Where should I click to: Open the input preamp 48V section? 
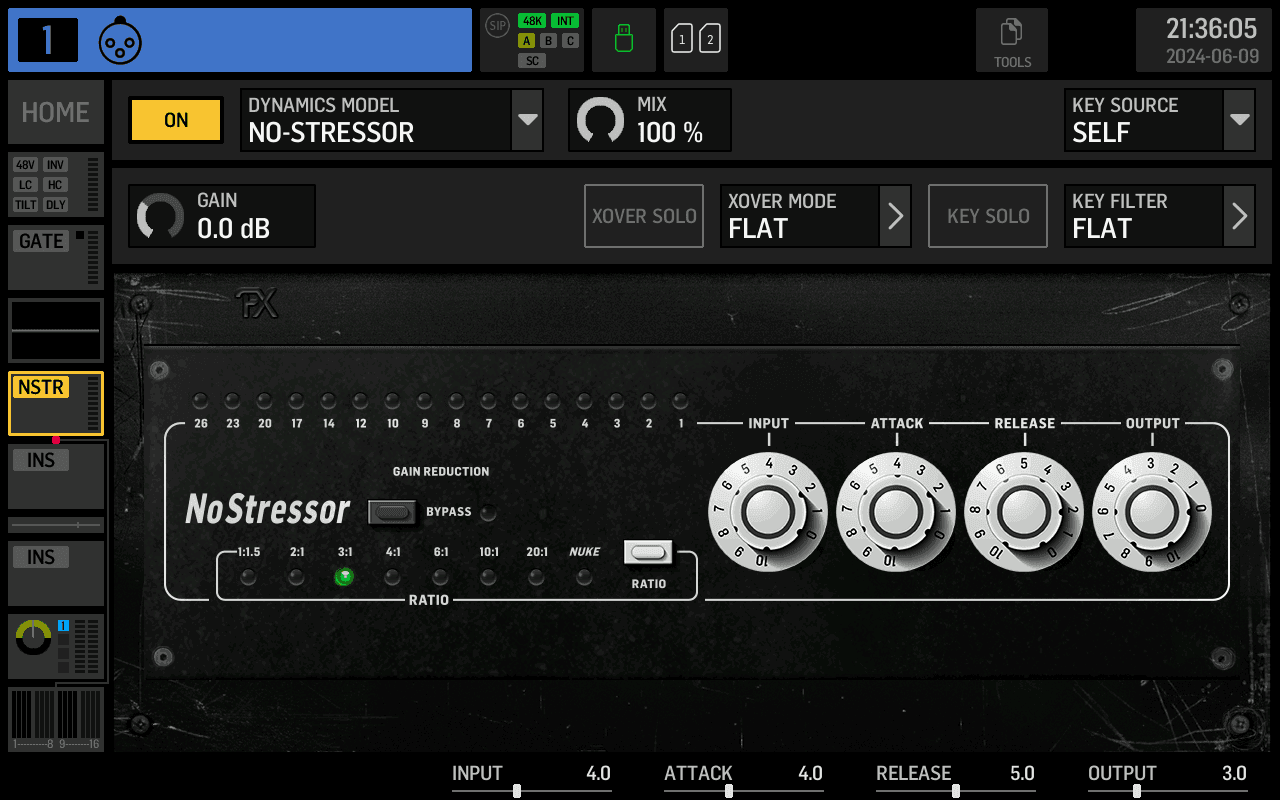click(x=56, y=184)
